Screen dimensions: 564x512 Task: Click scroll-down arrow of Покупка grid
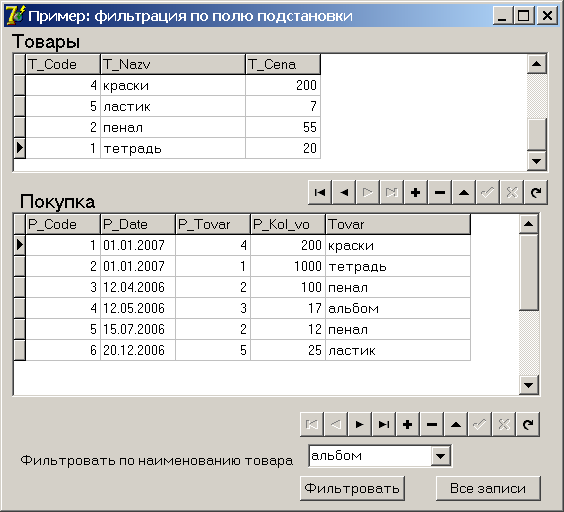[529, 385]
